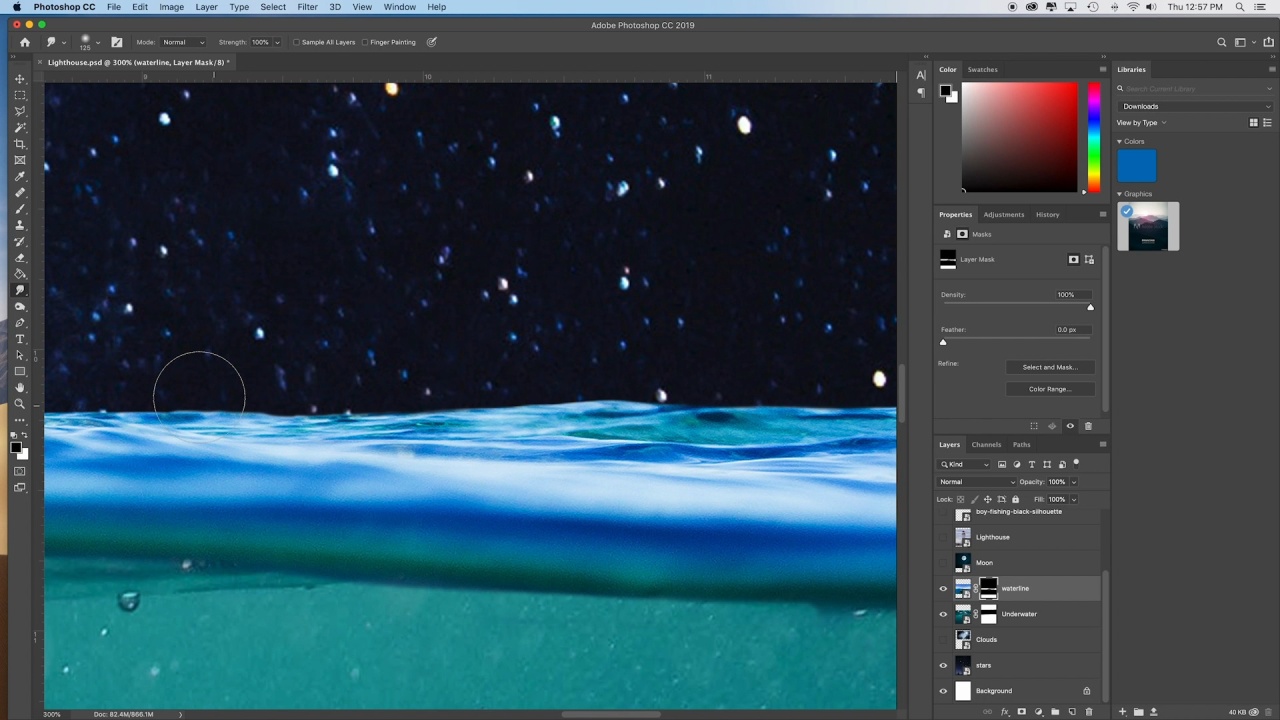Hide the stars layer
Image resolution: width=1280 pixels, height=720 pixels.
click(942, 665)
